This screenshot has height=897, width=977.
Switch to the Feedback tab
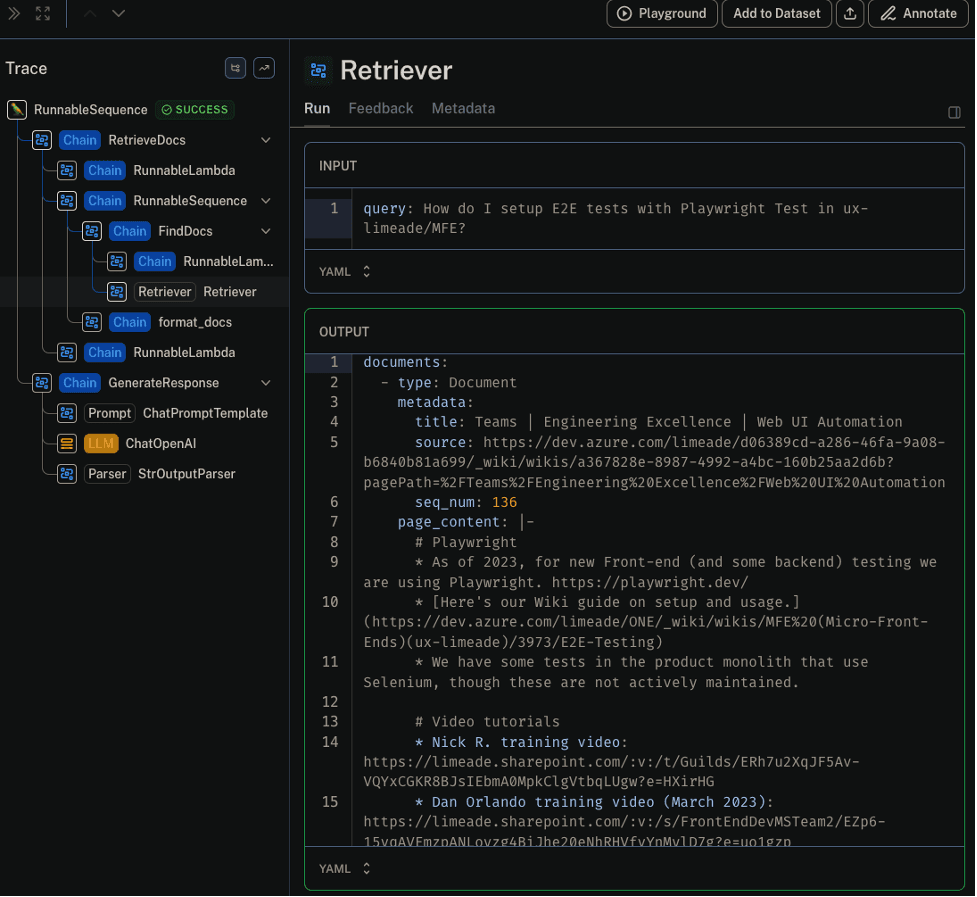[380, 108]
